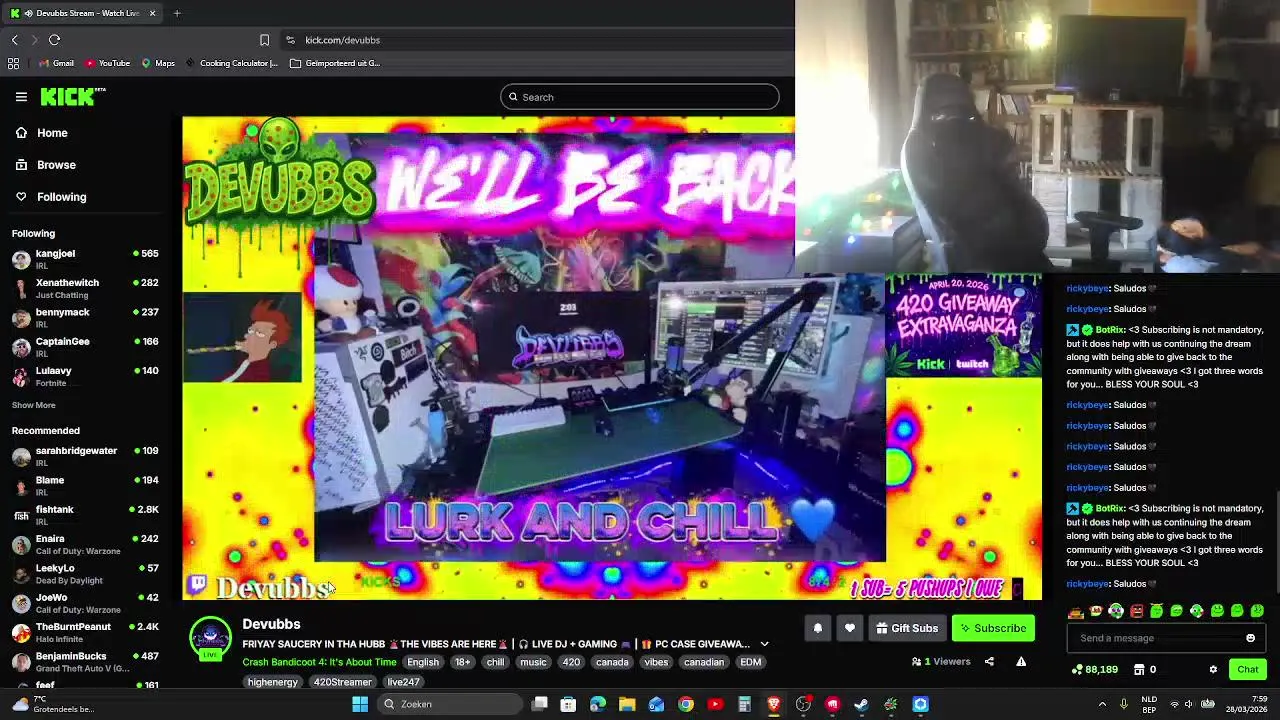
Task: Open sarahbridgewater recommended channel
Action: click(86, 456)
